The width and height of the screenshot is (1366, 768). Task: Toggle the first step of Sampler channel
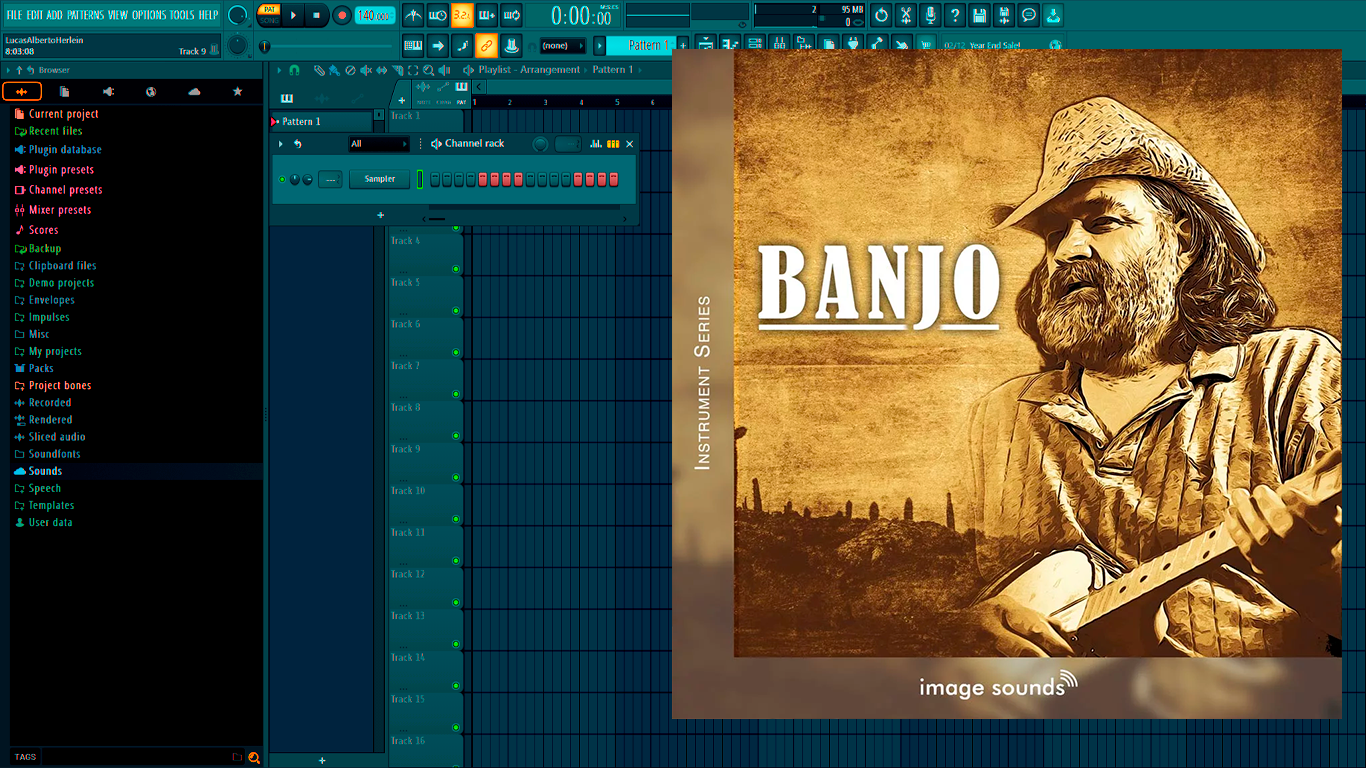[435, 179]
